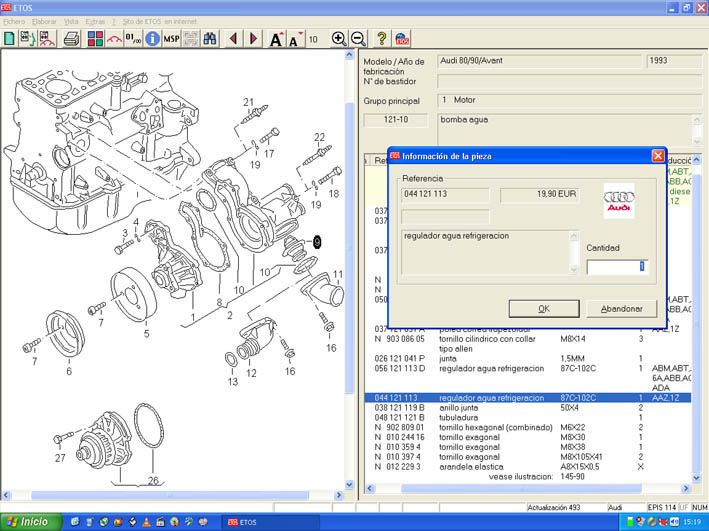Viewport: 709px width, 531px height.
Task: Zoom out with the magnifier minus icon
Action: [x=358, y=38]
